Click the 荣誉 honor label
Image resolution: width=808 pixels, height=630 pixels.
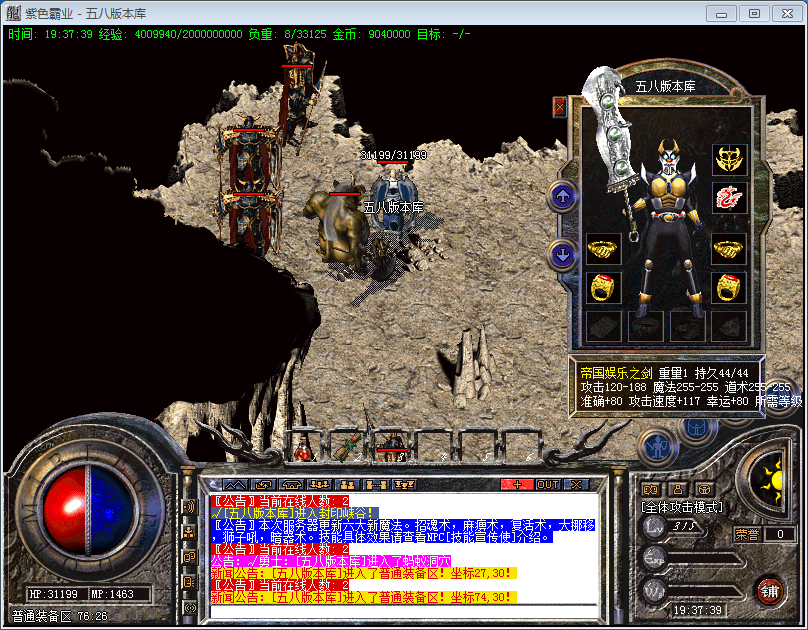point(747,534)
